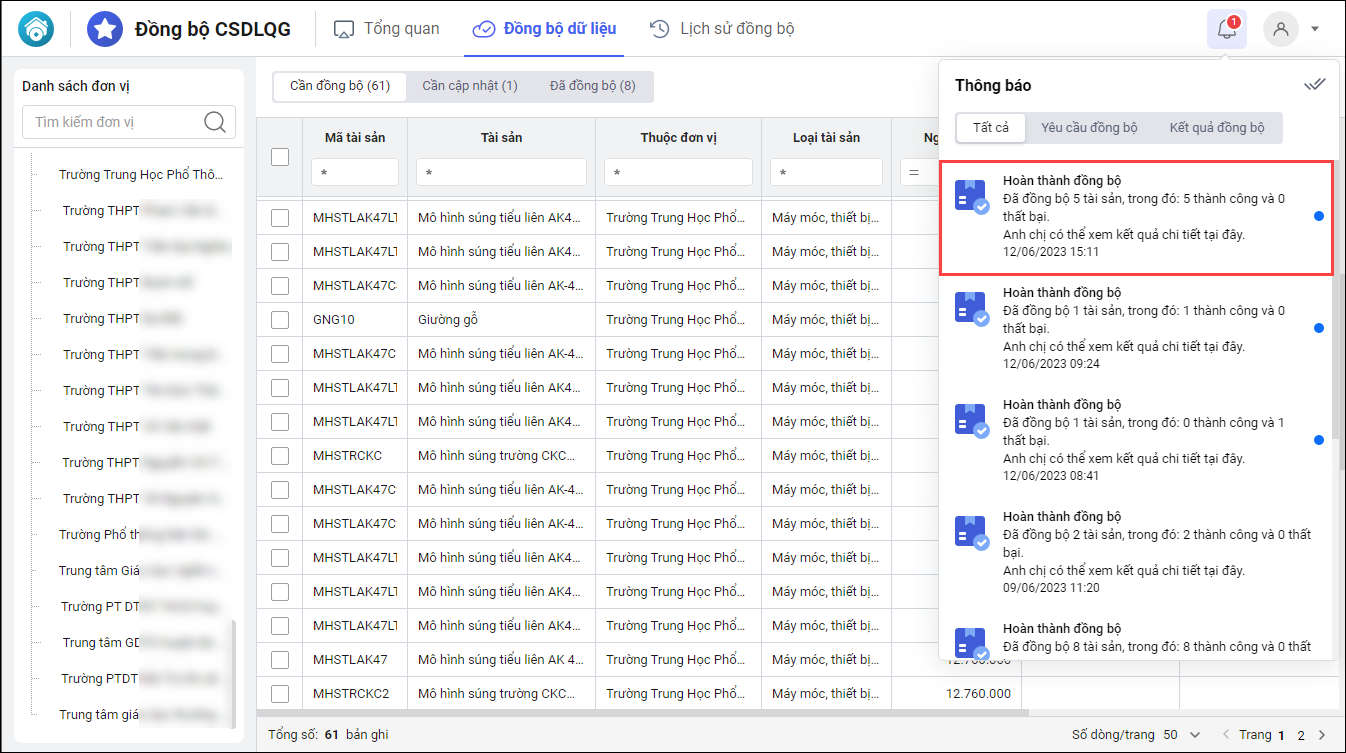Open the notification bell icon

pos(1227,29)
